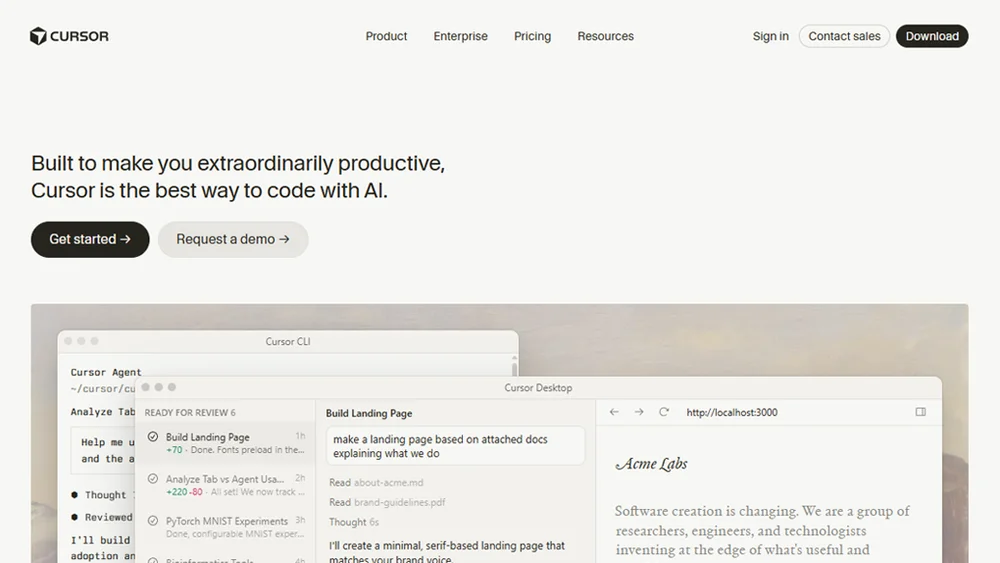Viewport: 1000px width, 563px height.
Task: Toggle the side panel icon in browser
Action: pyautogui.click(x=920, y=412)
